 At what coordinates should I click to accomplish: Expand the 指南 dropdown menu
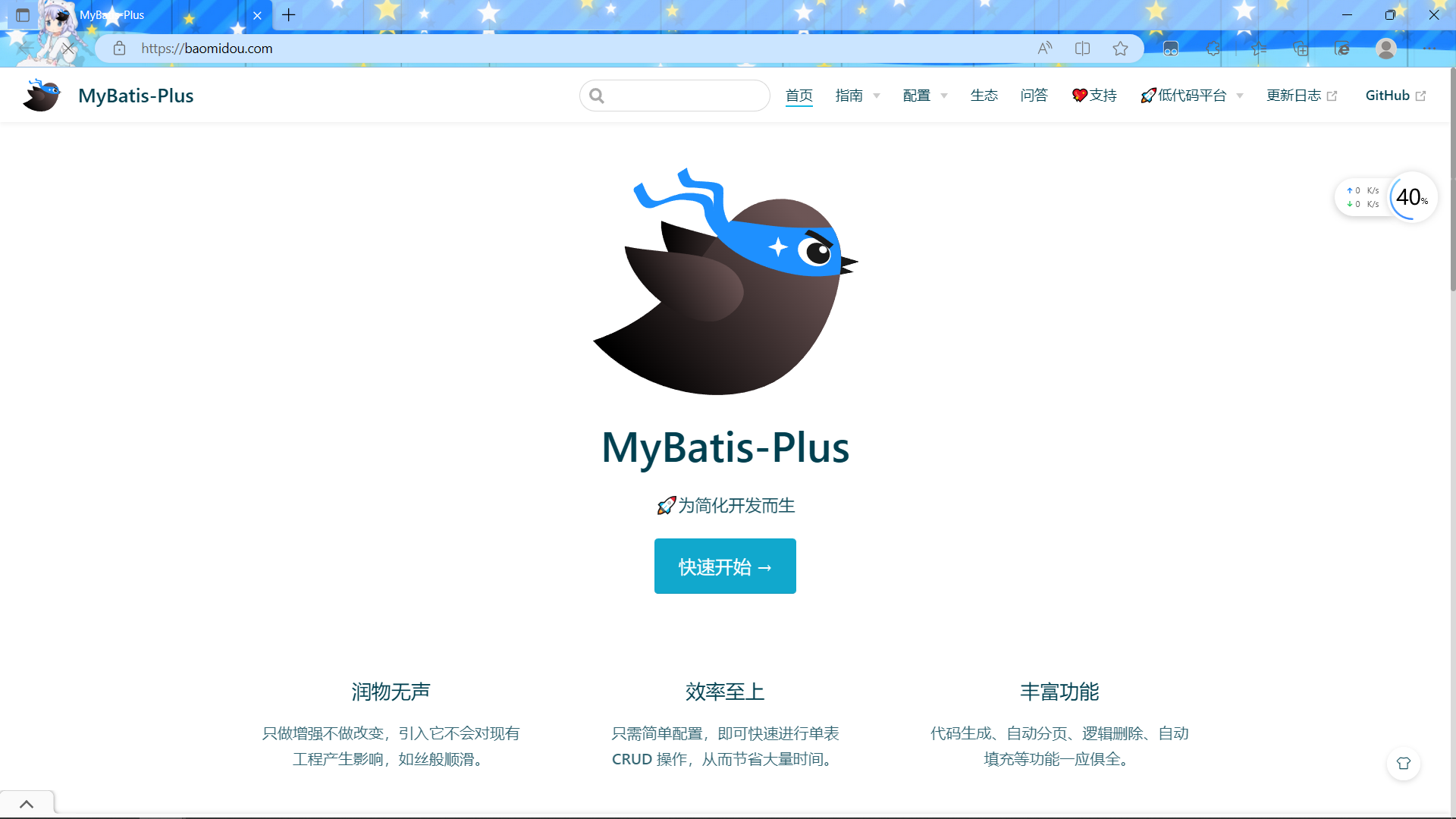(858, 96)
